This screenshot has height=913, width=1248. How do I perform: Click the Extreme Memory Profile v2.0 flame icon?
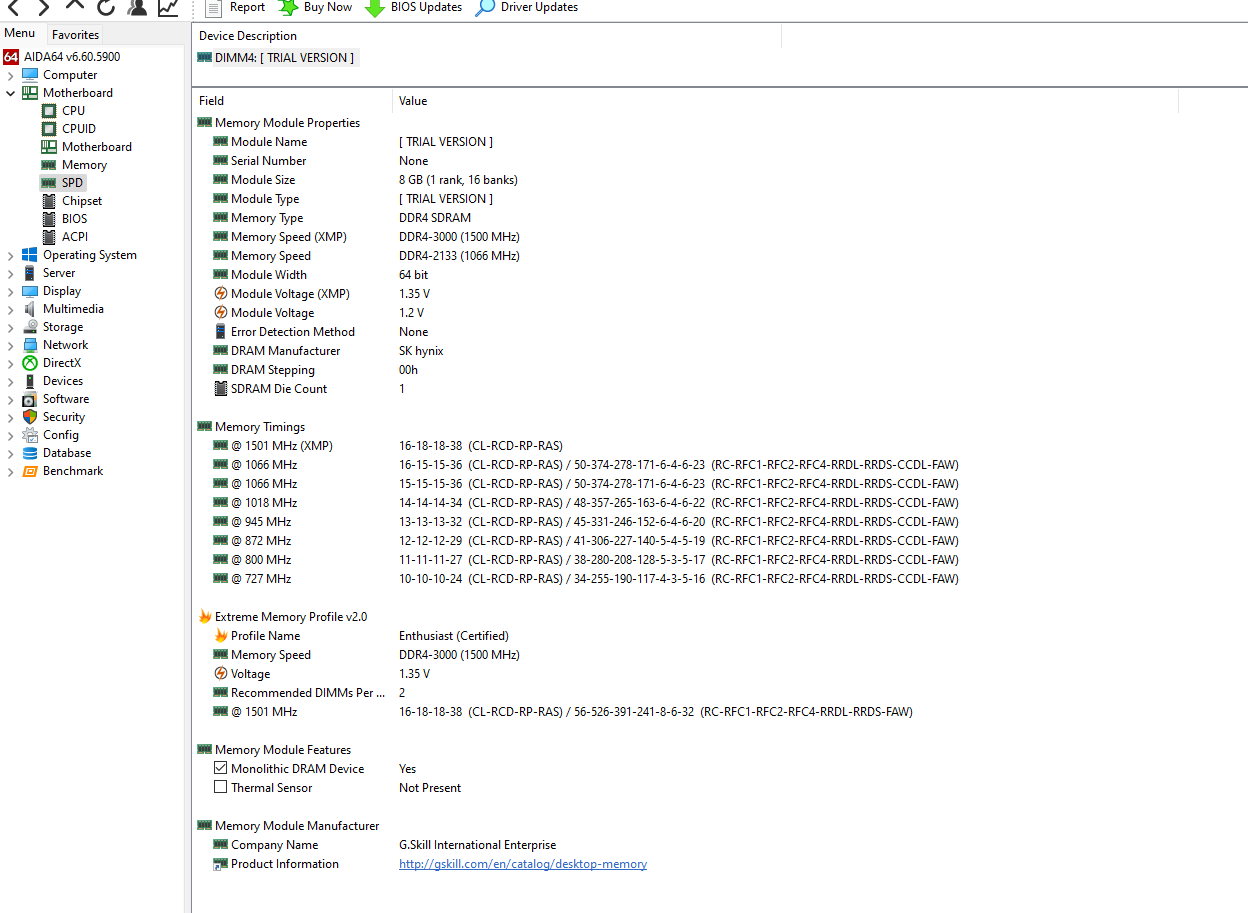[x=205, y=617]
